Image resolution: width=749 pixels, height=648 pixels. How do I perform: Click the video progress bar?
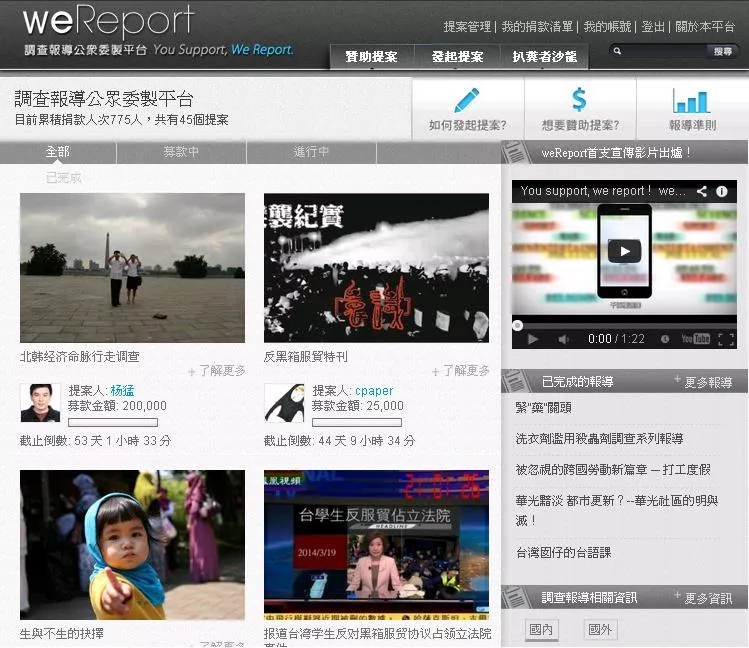click(624, 326)
